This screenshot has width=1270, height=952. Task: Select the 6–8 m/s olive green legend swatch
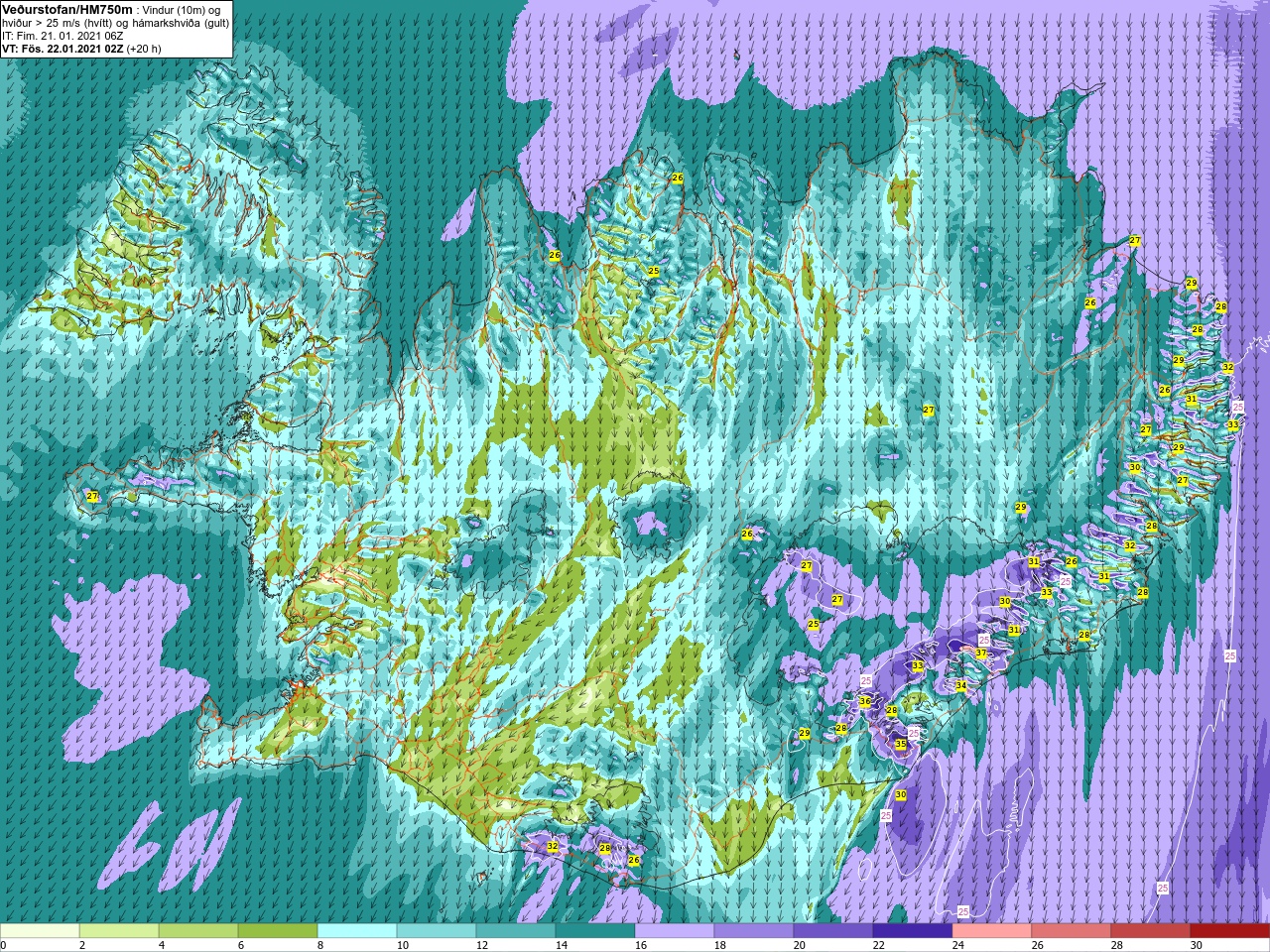tap(278, 931)
